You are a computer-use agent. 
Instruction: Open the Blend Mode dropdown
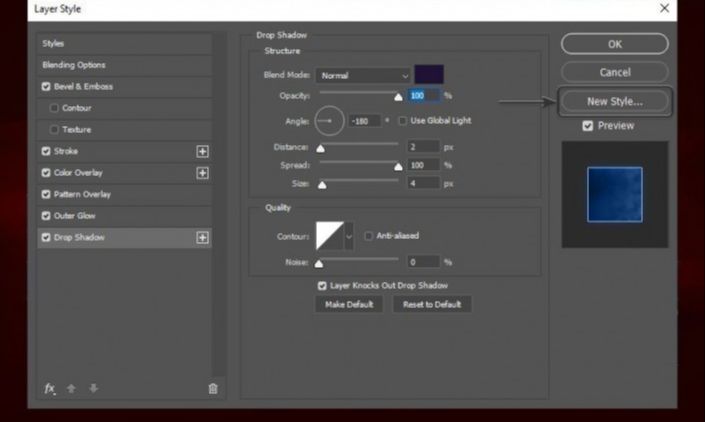[362, 76]
